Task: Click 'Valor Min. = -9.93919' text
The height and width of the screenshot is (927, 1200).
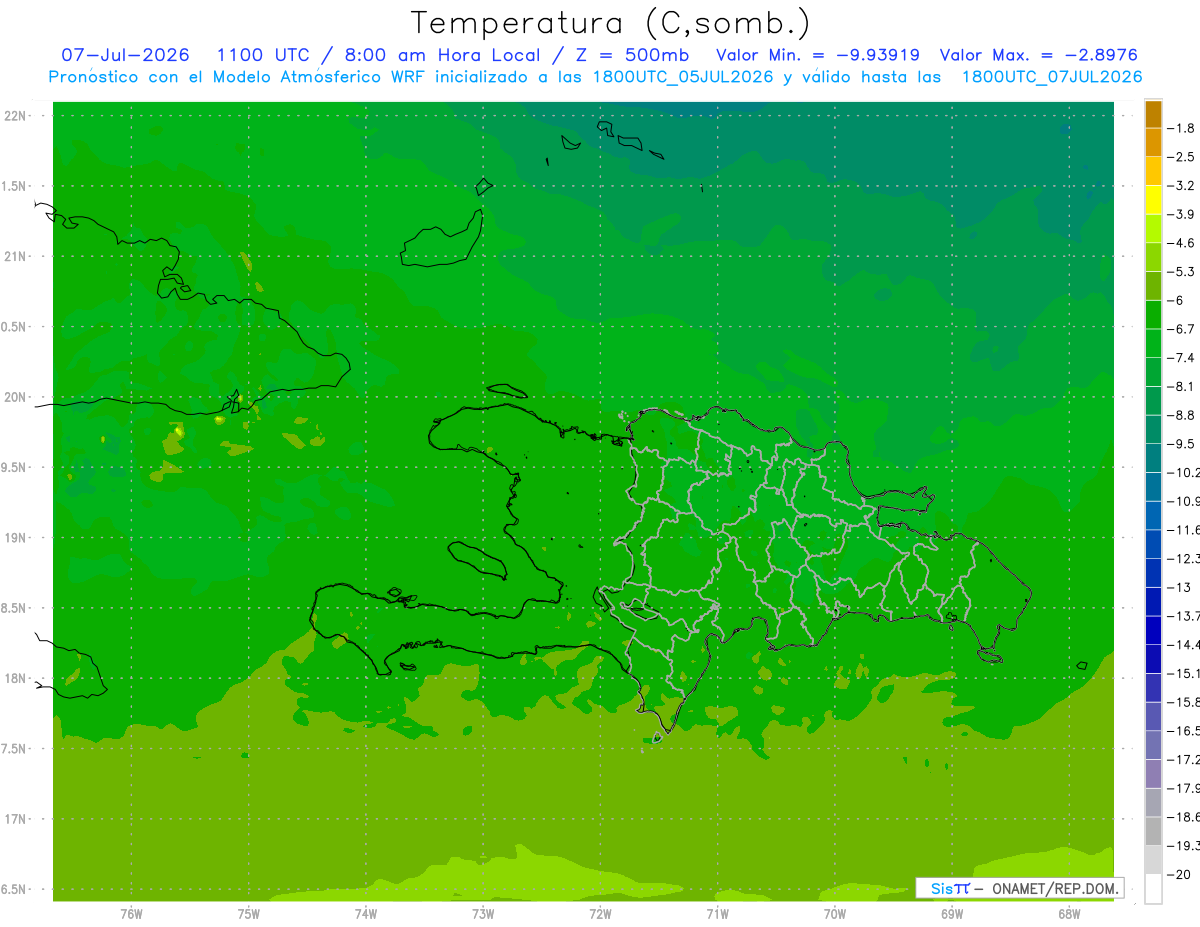Action: pos(818,55)
